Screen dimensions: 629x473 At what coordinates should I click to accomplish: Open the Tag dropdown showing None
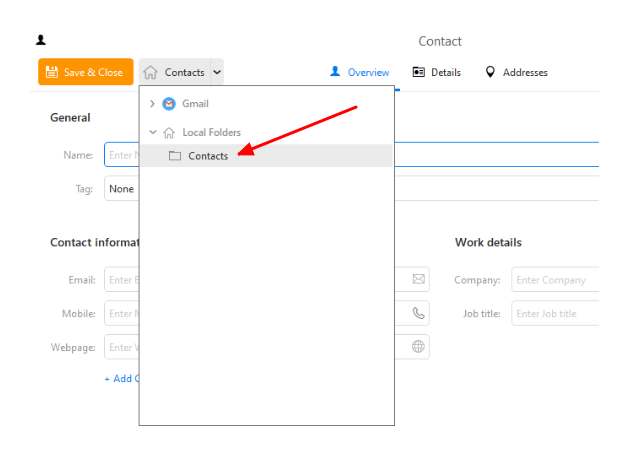pyautogui.click(x=351, y=189)
